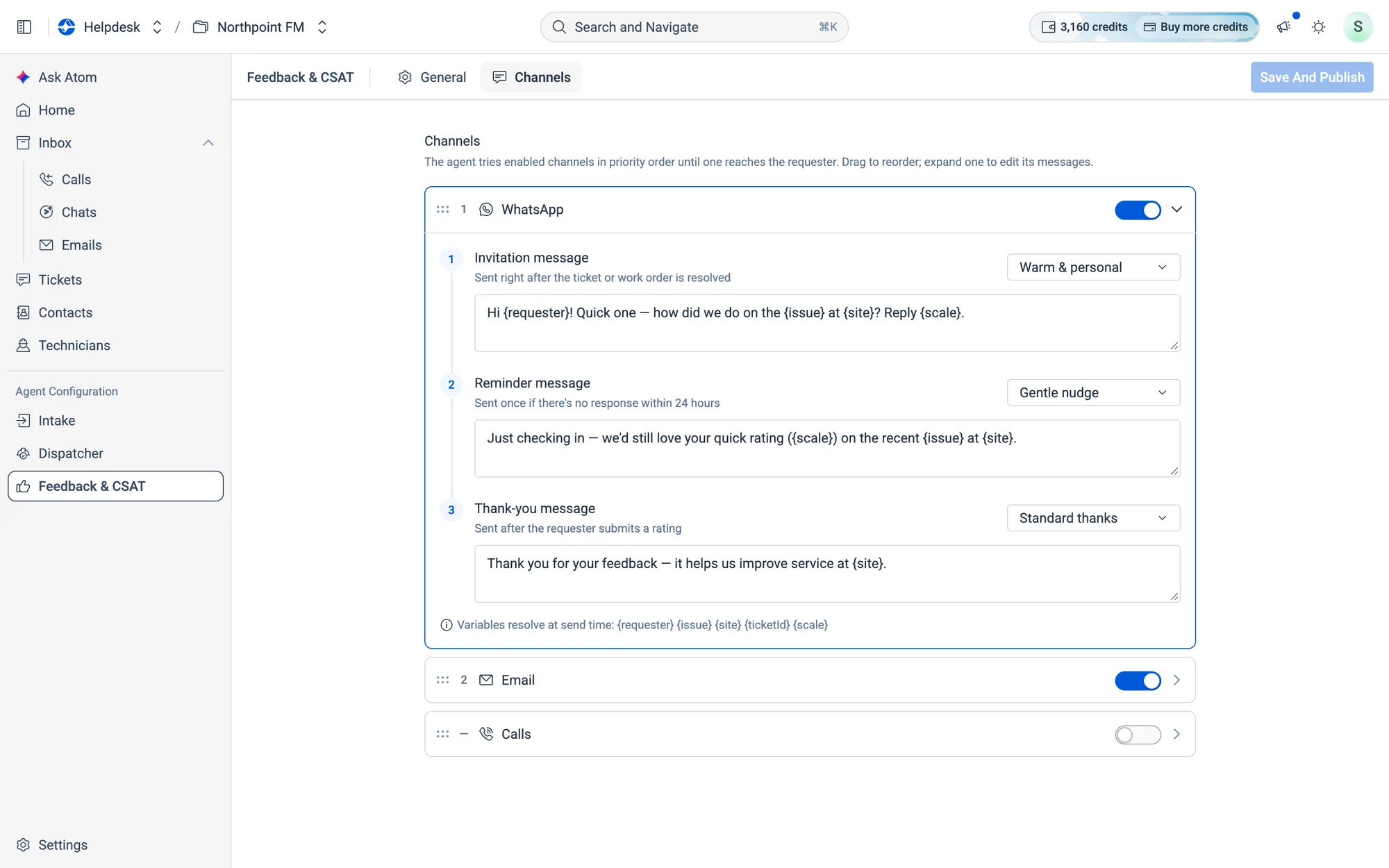Viewport: 1389px width, 868px height.
Task: Open the Gentle nudge tone dropdown
Action: coord(1093,393)
